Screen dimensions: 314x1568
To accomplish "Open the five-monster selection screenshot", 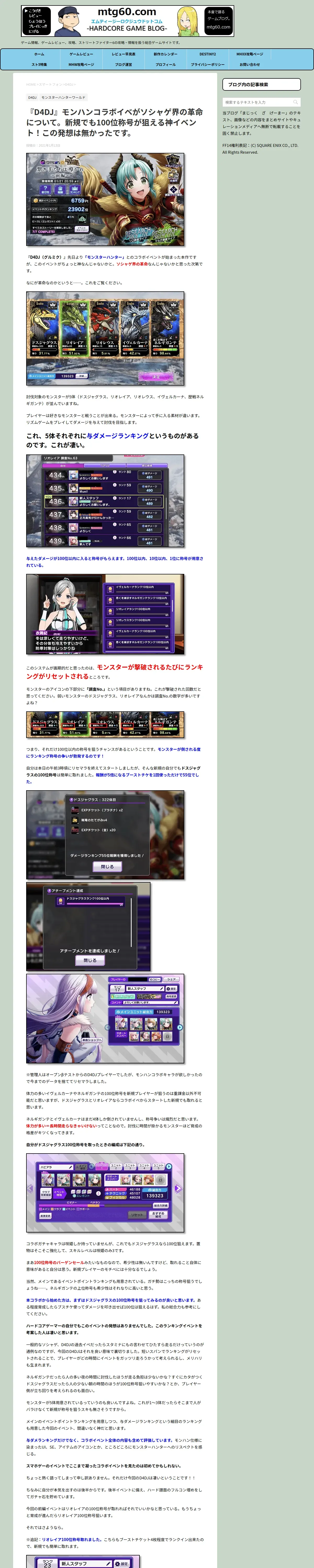I will pos(105,338).
